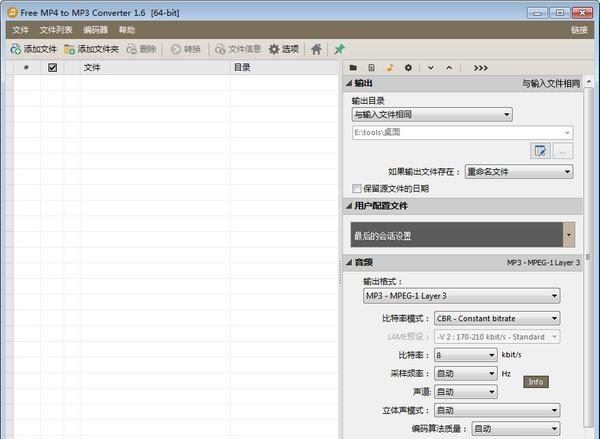
Task: Open the 重命名文件 dropdown
Action: point(519,171)
